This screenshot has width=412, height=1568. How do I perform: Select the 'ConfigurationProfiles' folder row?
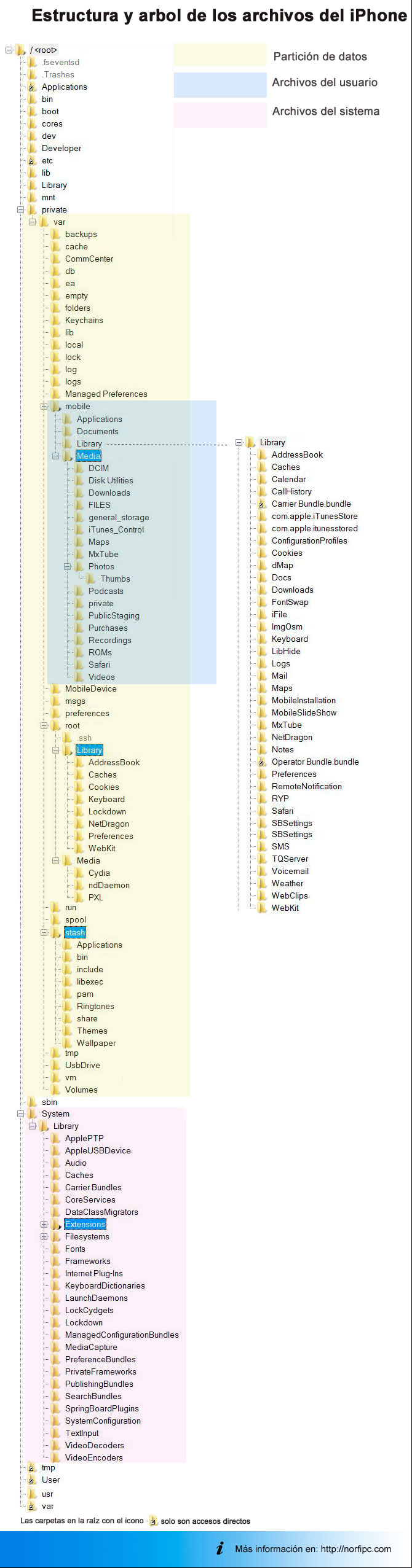click(x=302, y=540)
